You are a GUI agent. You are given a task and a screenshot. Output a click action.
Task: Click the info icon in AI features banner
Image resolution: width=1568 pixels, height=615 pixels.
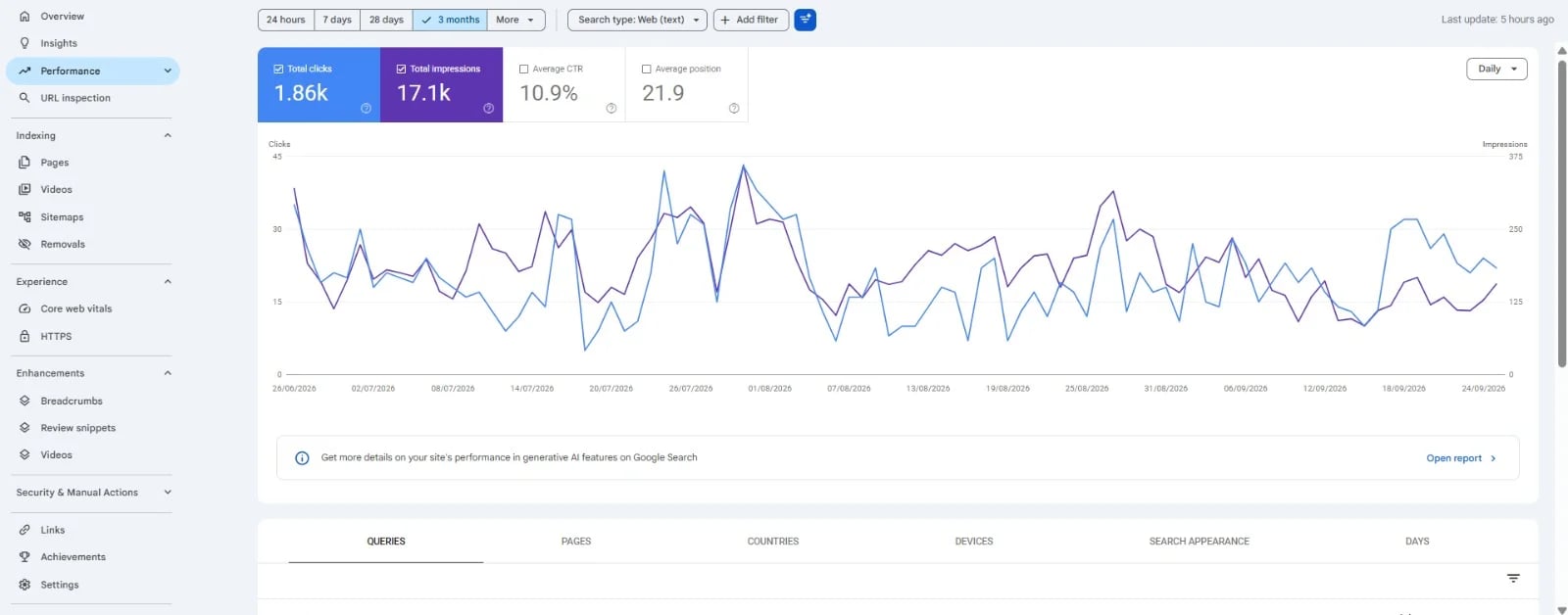click(x=302, y=458)
